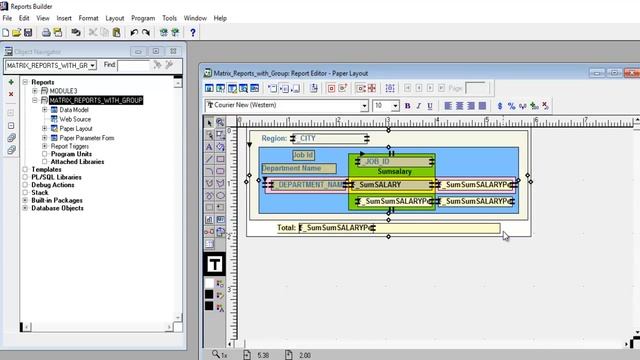Select the Rounded Rectangle tool

coord(220,171)
